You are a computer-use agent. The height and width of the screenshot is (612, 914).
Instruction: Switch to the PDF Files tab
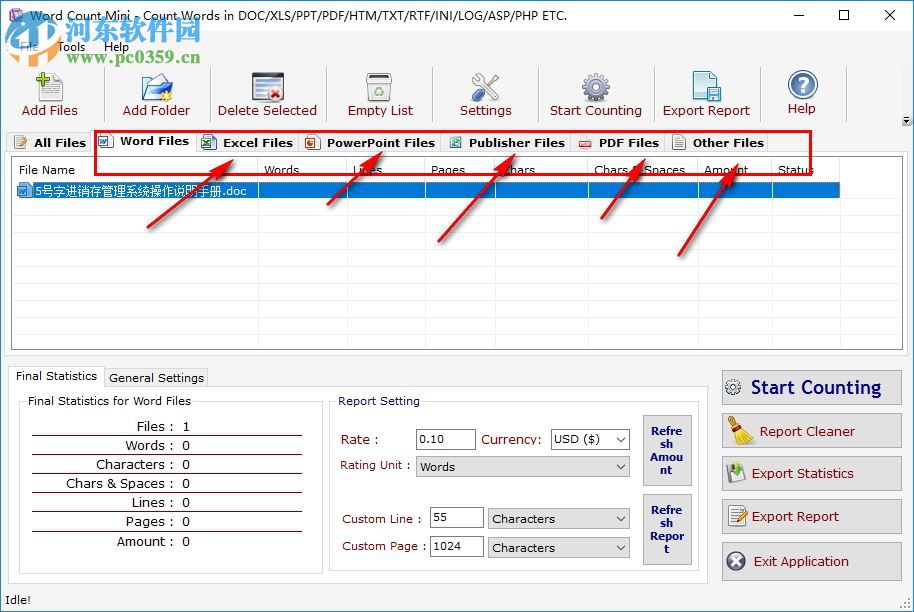click(618, 142)
